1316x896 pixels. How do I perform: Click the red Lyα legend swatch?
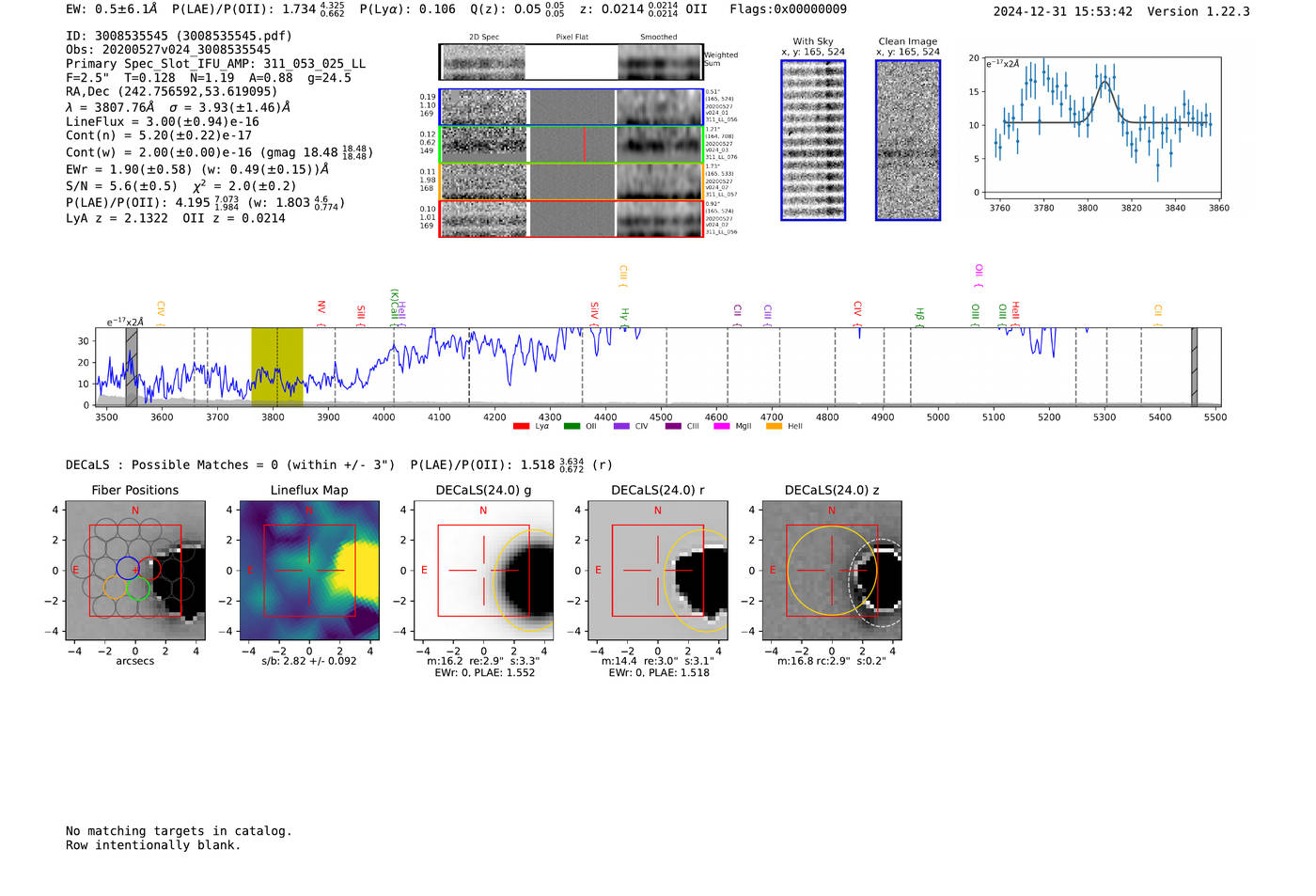point(521,427)
